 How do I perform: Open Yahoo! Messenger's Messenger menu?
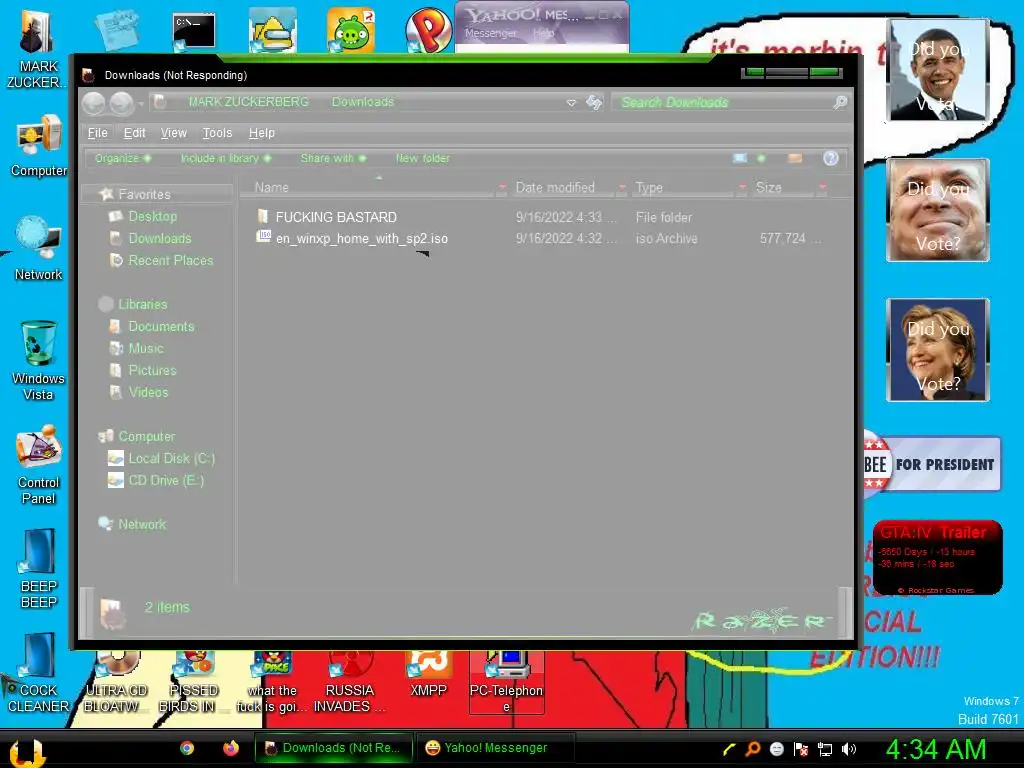click(490, 33)
